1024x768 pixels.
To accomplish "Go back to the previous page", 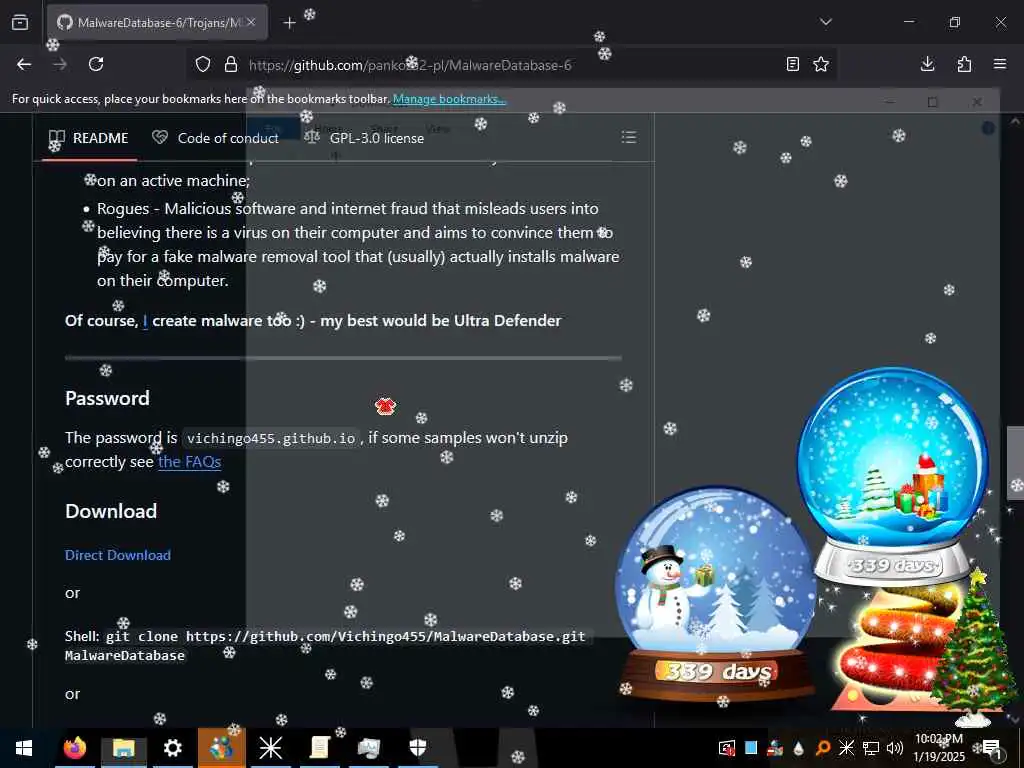I will tap(24, 64).
